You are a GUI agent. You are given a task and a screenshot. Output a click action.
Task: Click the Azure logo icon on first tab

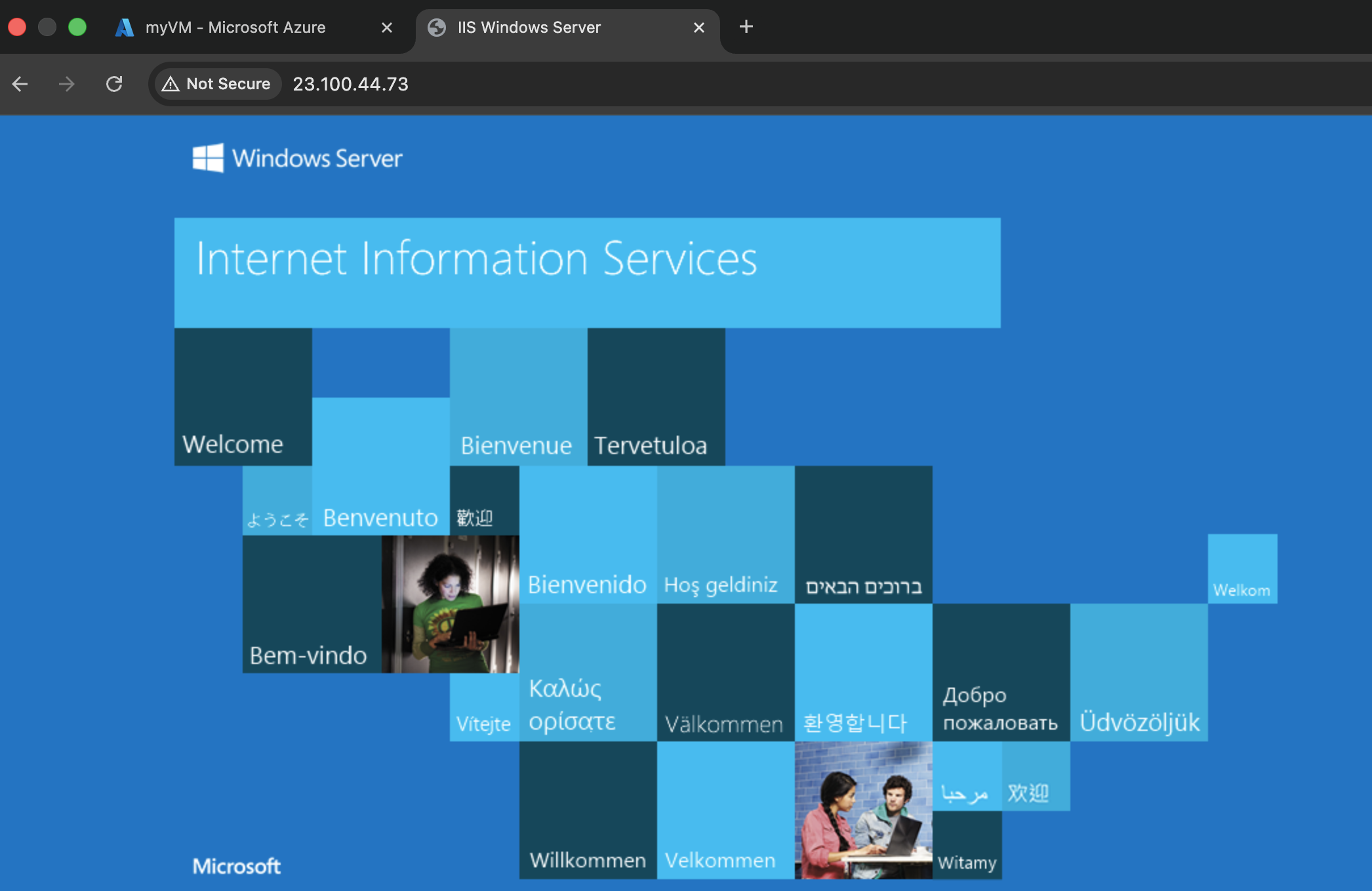point(125,28)
